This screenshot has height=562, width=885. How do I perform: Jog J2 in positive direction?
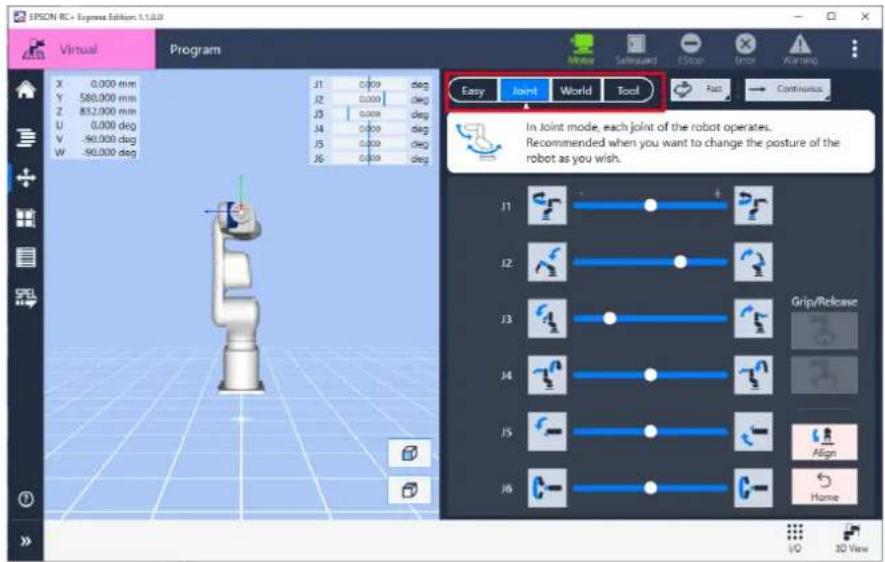pyautogui.click(x=753, y=262)
